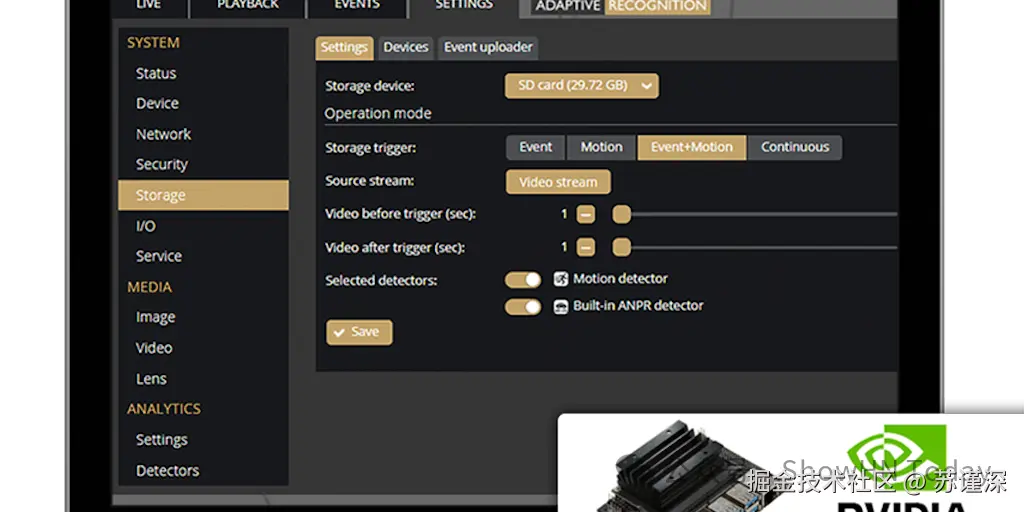
Task: Select the Storage sidebar item
Action: 203,195
